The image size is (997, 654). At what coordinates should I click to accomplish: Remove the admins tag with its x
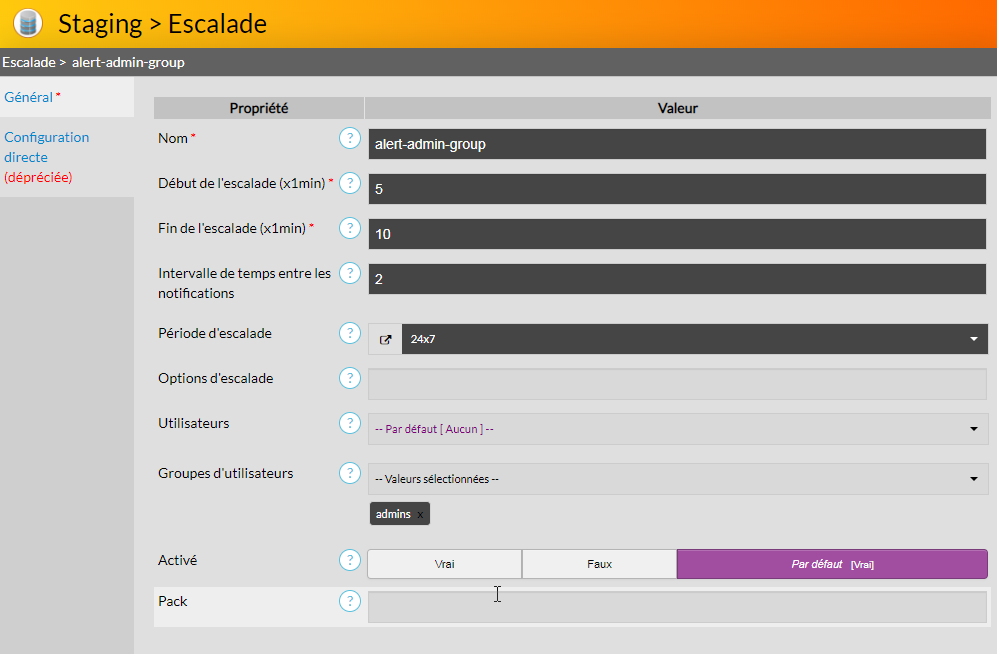pyautogui.click(x=420, y=514)
